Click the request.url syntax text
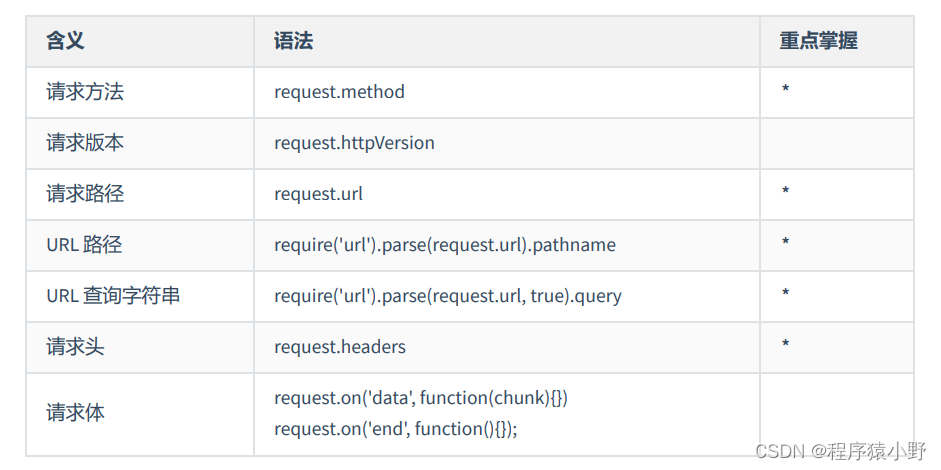 (318, 194)
